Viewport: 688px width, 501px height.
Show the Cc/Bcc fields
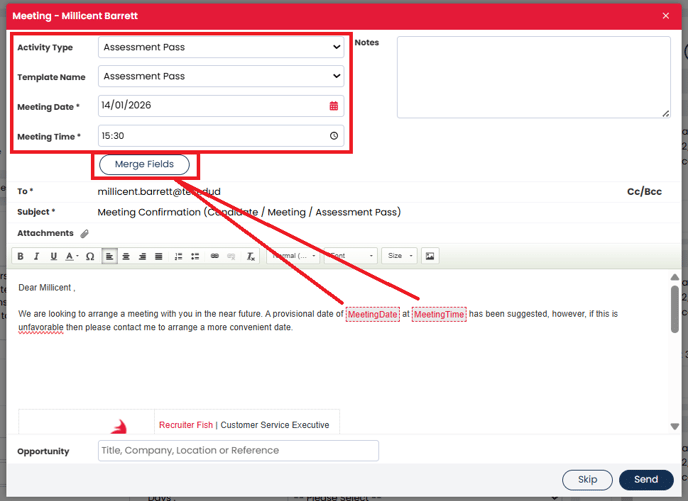[644, 192]
